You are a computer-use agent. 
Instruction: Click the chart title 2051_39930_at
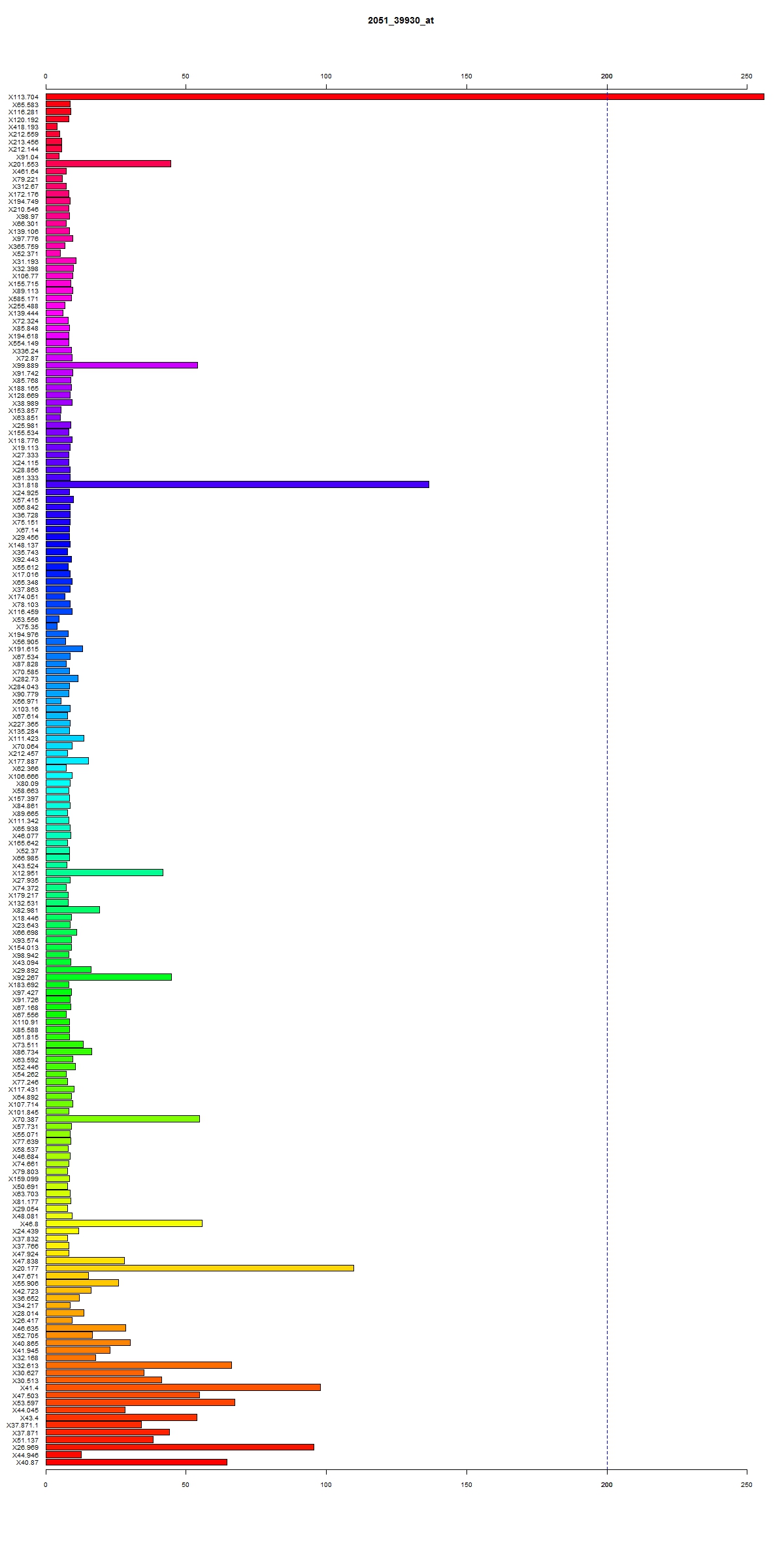click(x=400, y=20)
